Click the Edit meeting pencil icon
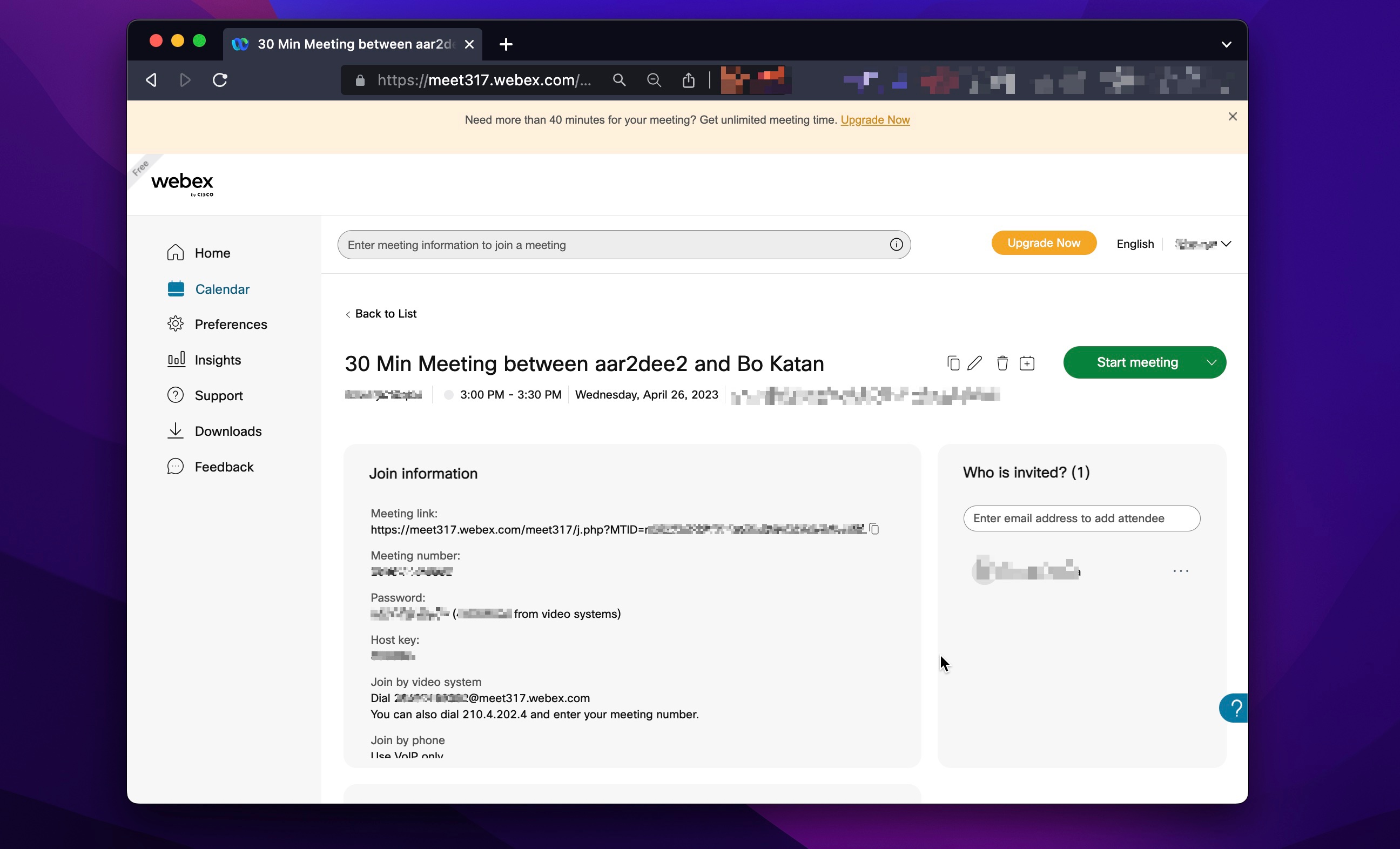1400x849 pixels. click(975, 362)
